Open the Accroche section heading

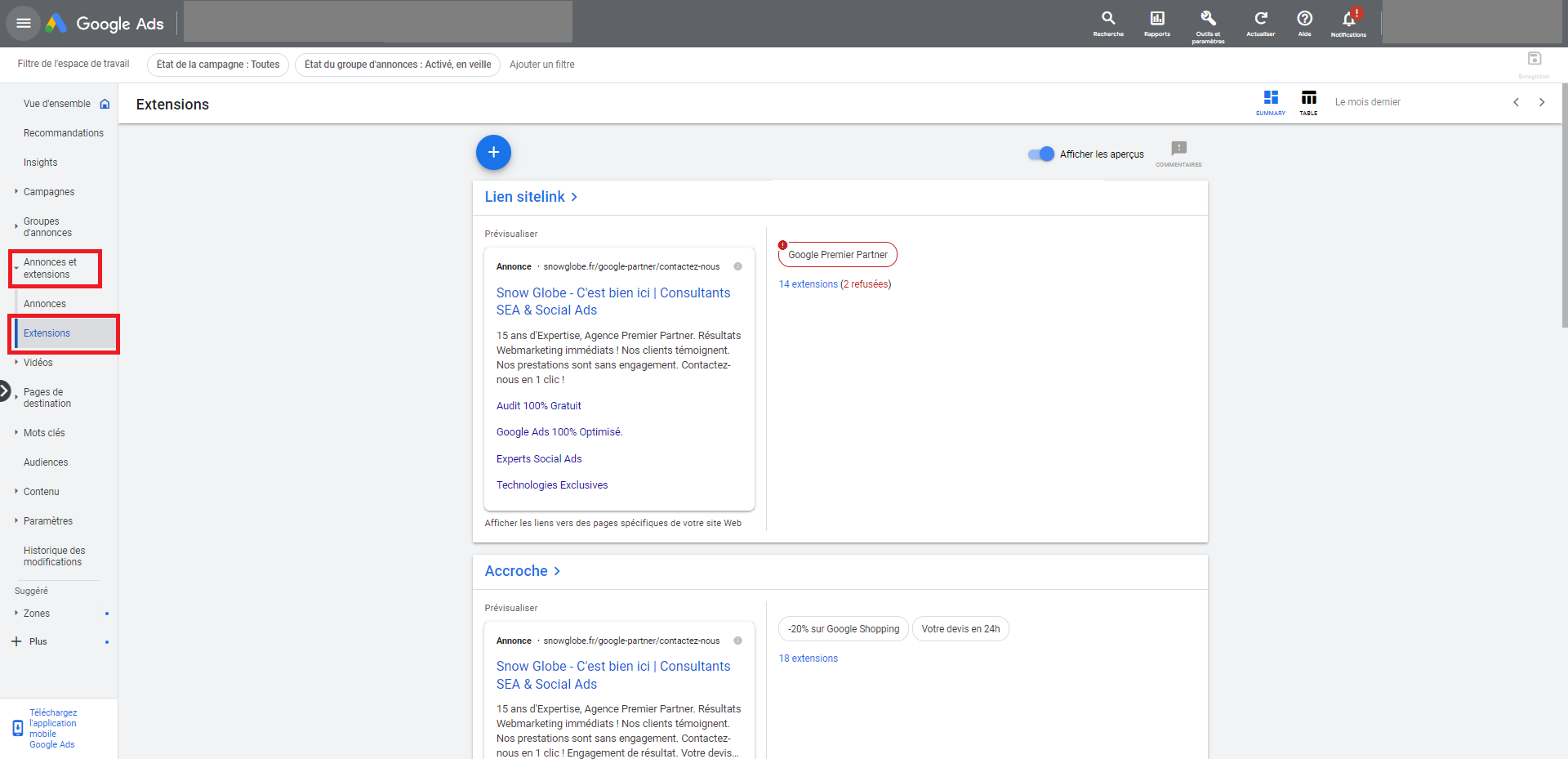pos(523,571)
